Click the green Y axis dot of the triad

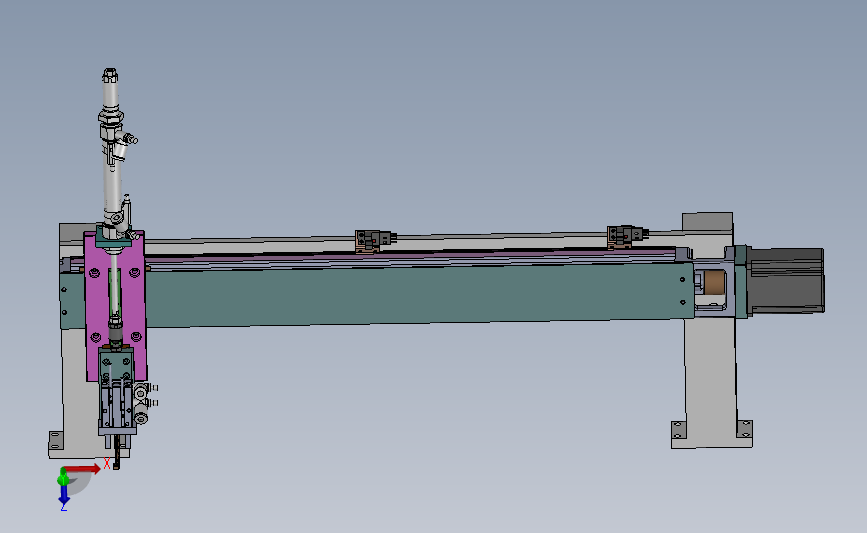click(x=63, y=477)
